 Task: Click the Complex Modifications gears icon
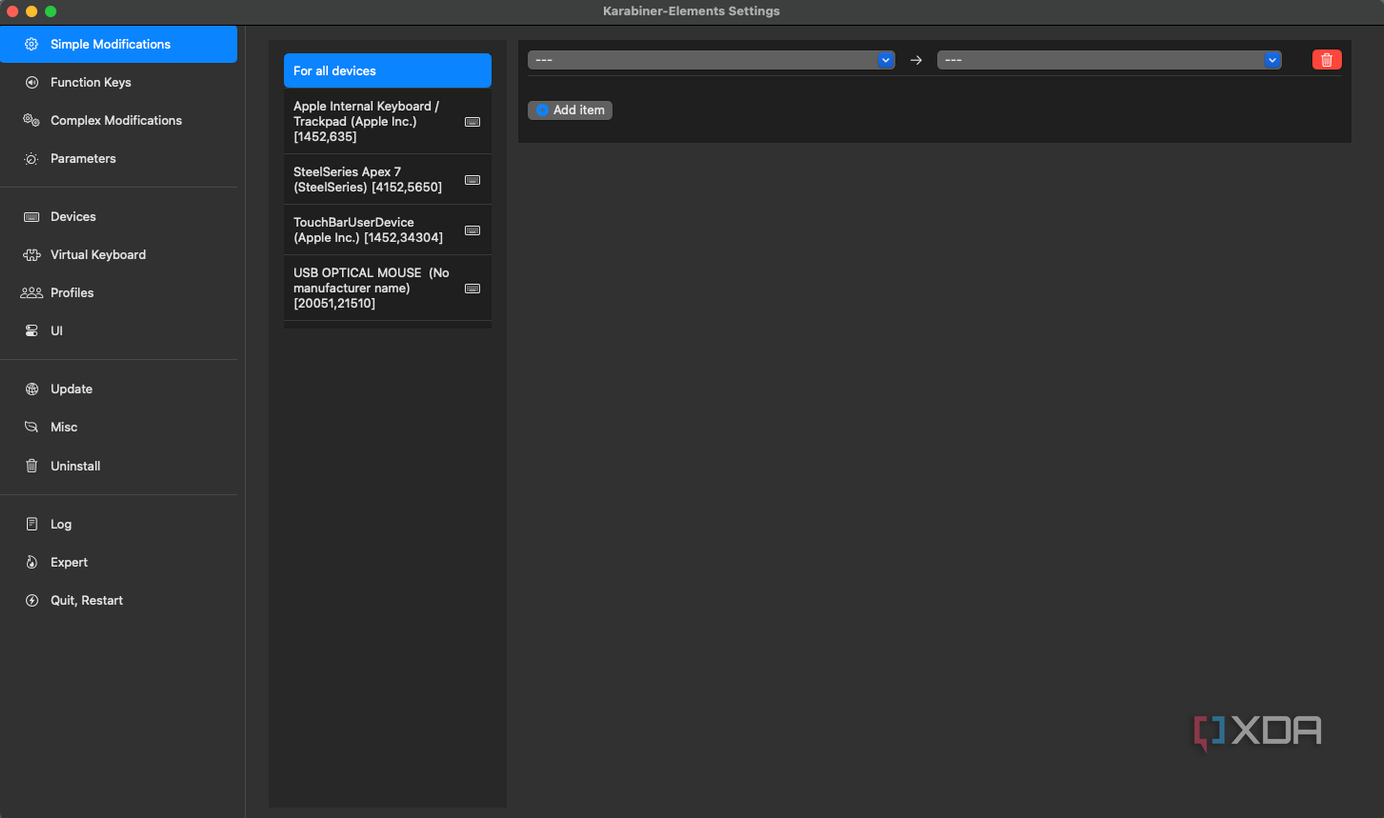pos(31,120)
